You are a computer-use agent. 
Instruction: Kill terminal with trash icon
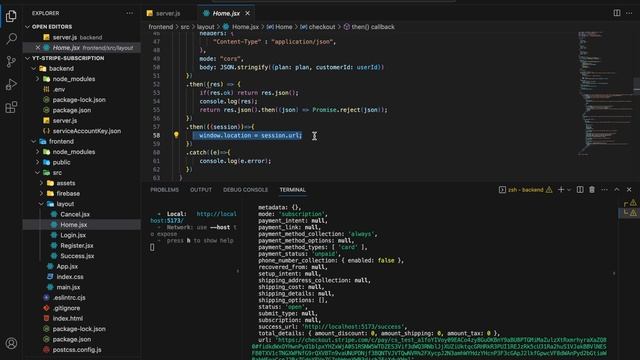[x=592, y=189]
